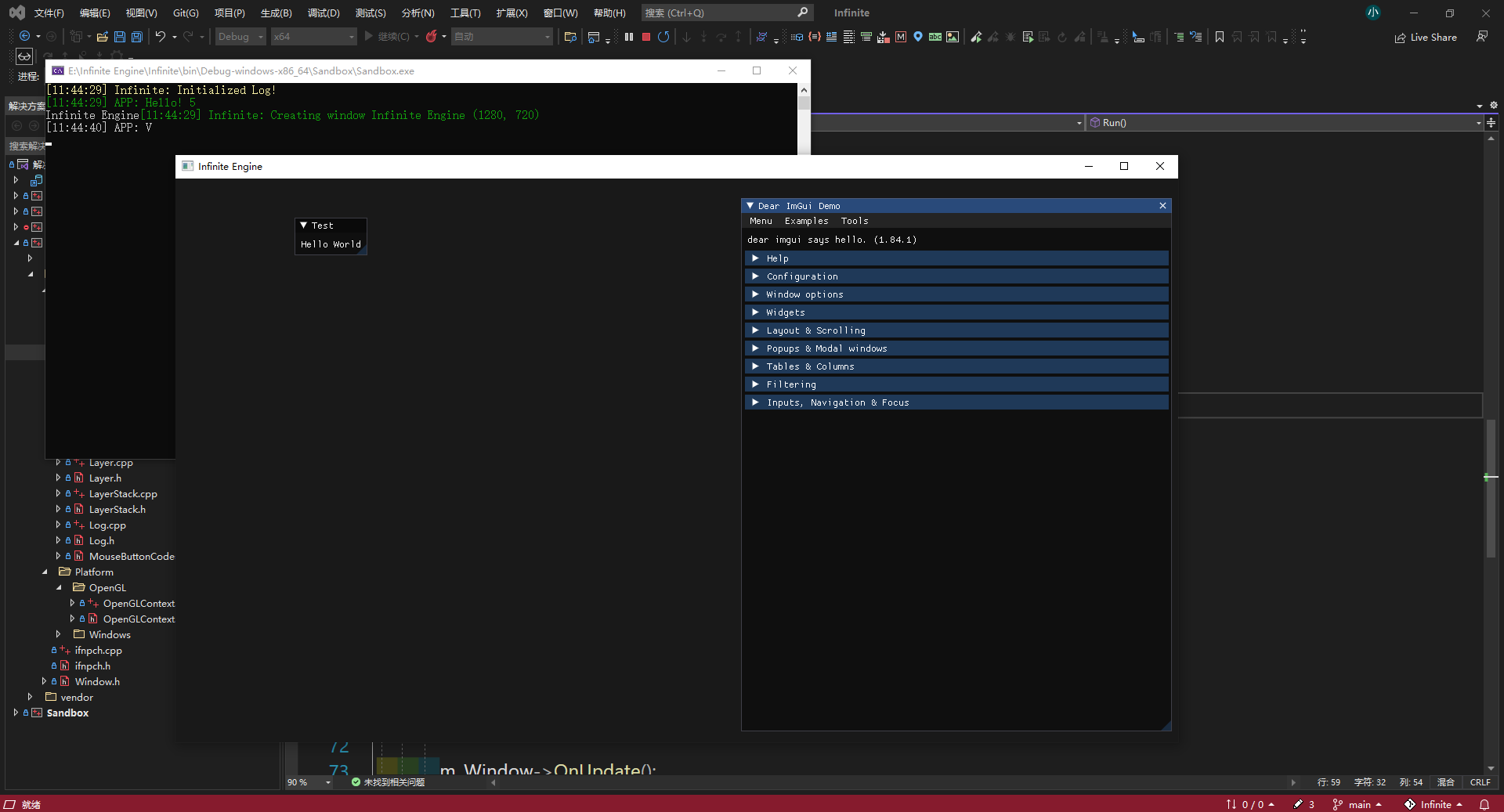Navigate backward with the blue arrow icon

click(25, 37)
